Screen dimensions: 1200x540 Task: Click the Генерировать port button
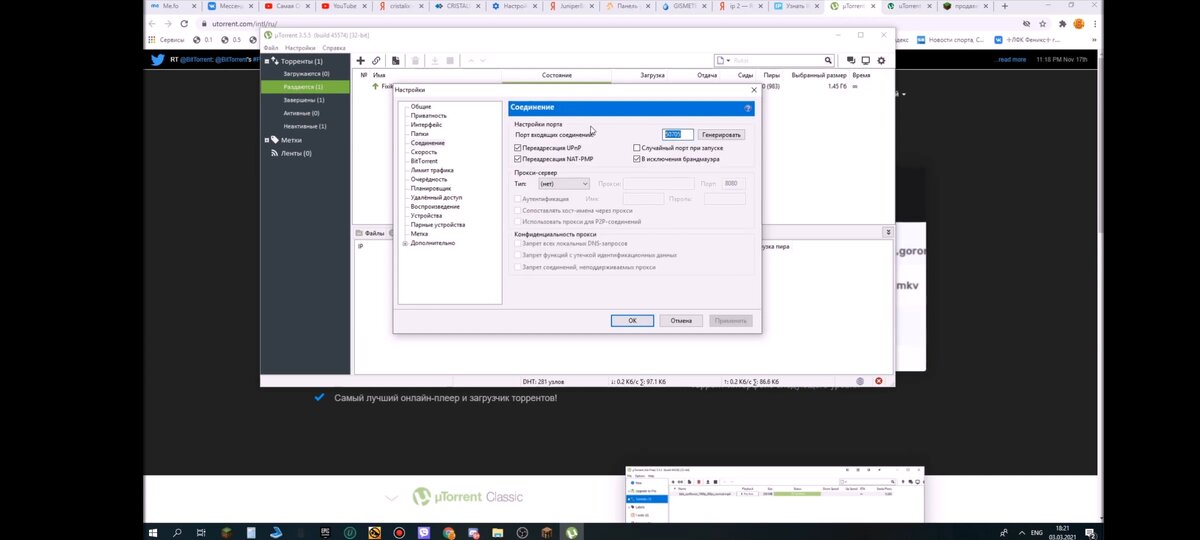click(x=721, y=134)
